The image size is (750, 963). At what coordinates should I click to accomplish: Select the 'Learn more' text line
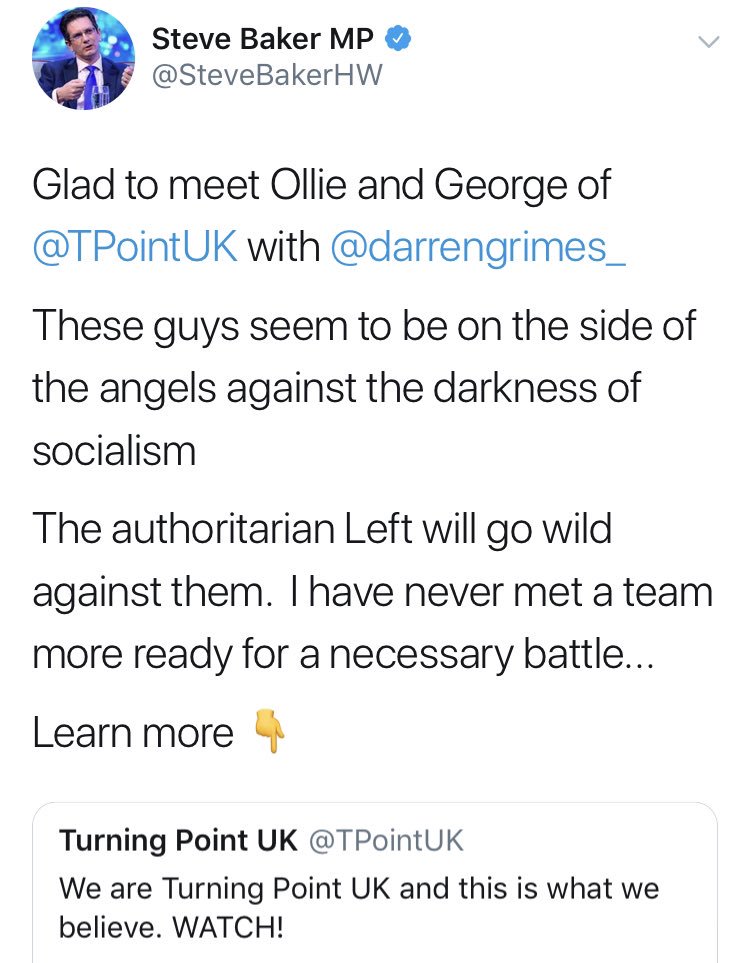(133, 733)
